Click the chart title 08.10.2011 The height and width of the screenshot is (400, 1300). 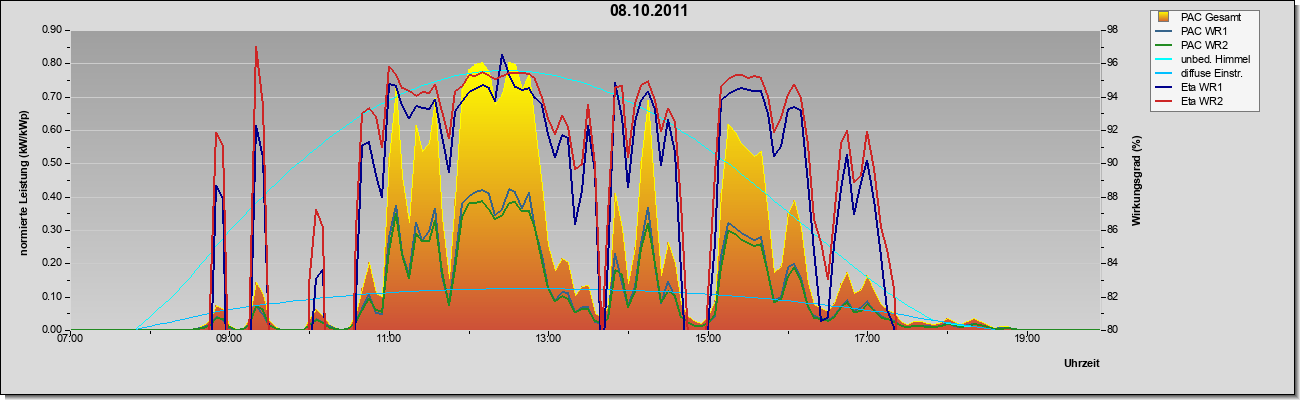tap(649, 11)
